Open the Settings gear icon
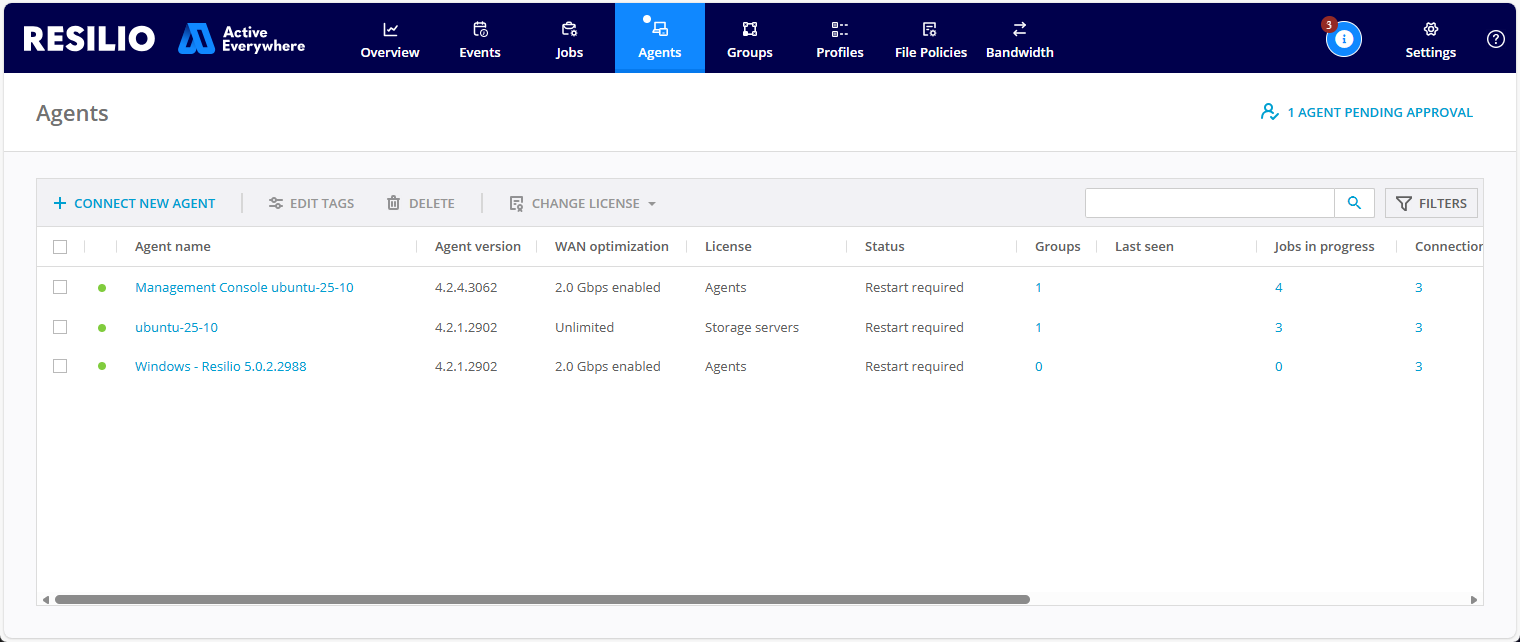 [1430, 30]
